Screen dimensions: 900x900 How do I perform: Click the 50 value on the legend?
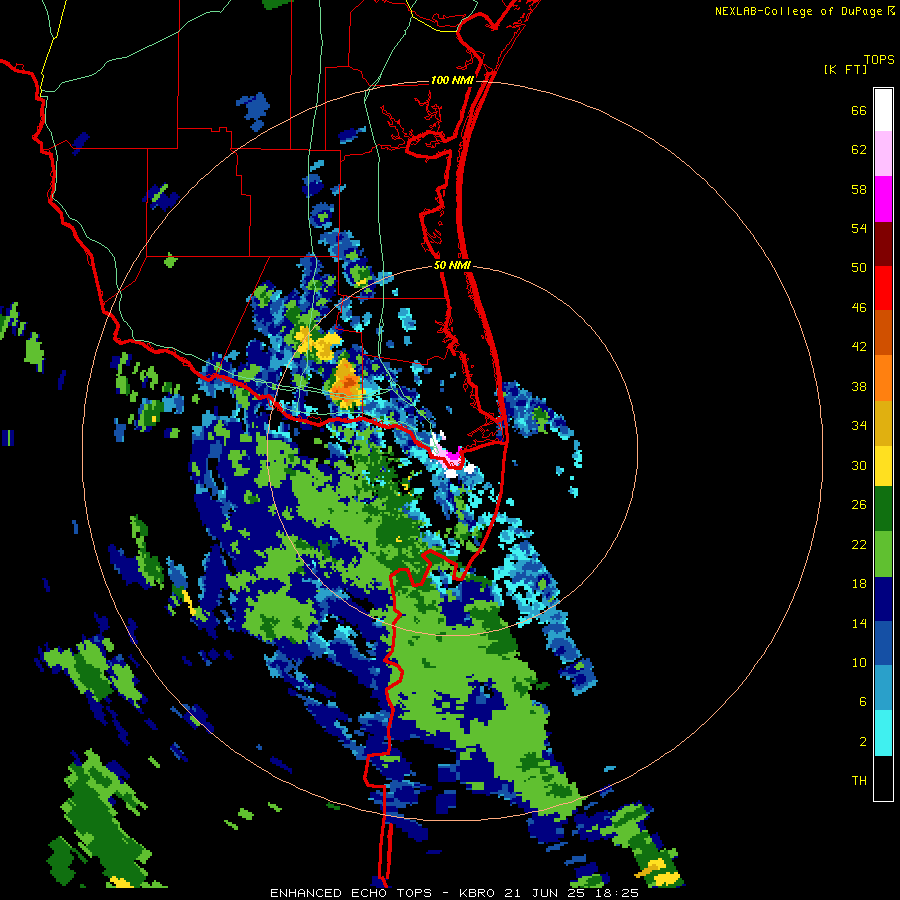(859, 268)
